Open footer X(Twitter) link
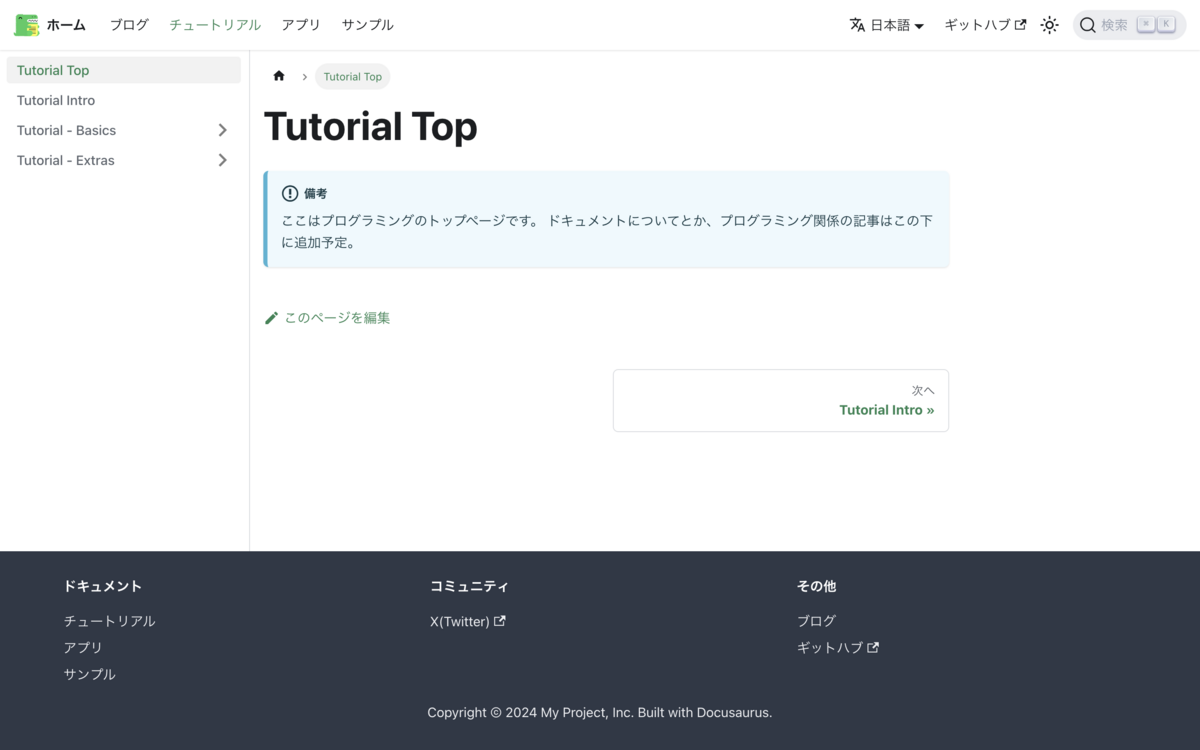The height and width of the screenshot is (750, 1200). (468, 621)
